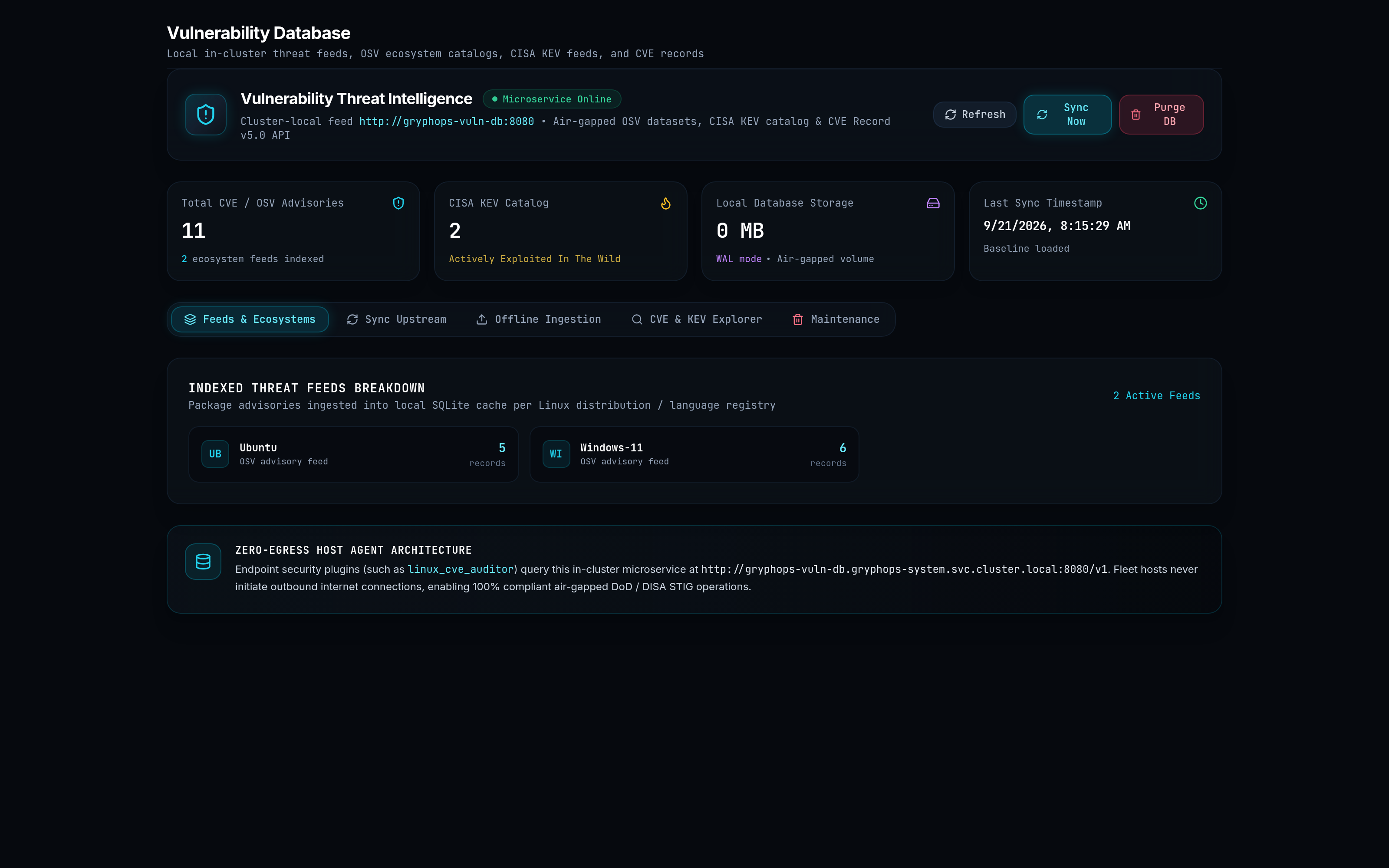Open the CVE & KEV Explorer tab

(x=696, y=320)
